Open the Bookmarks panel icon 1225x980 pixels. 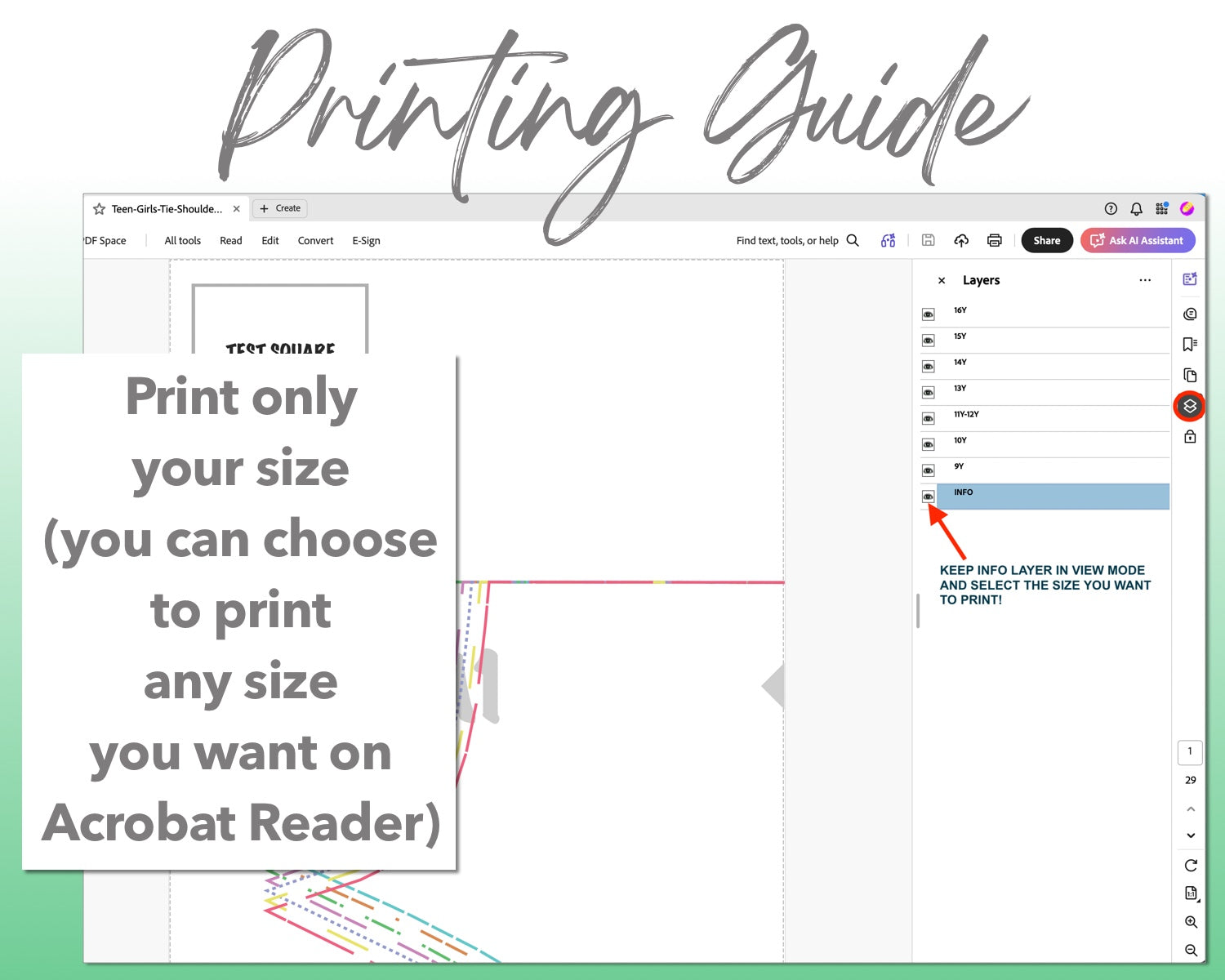[x=1190, y=344]
